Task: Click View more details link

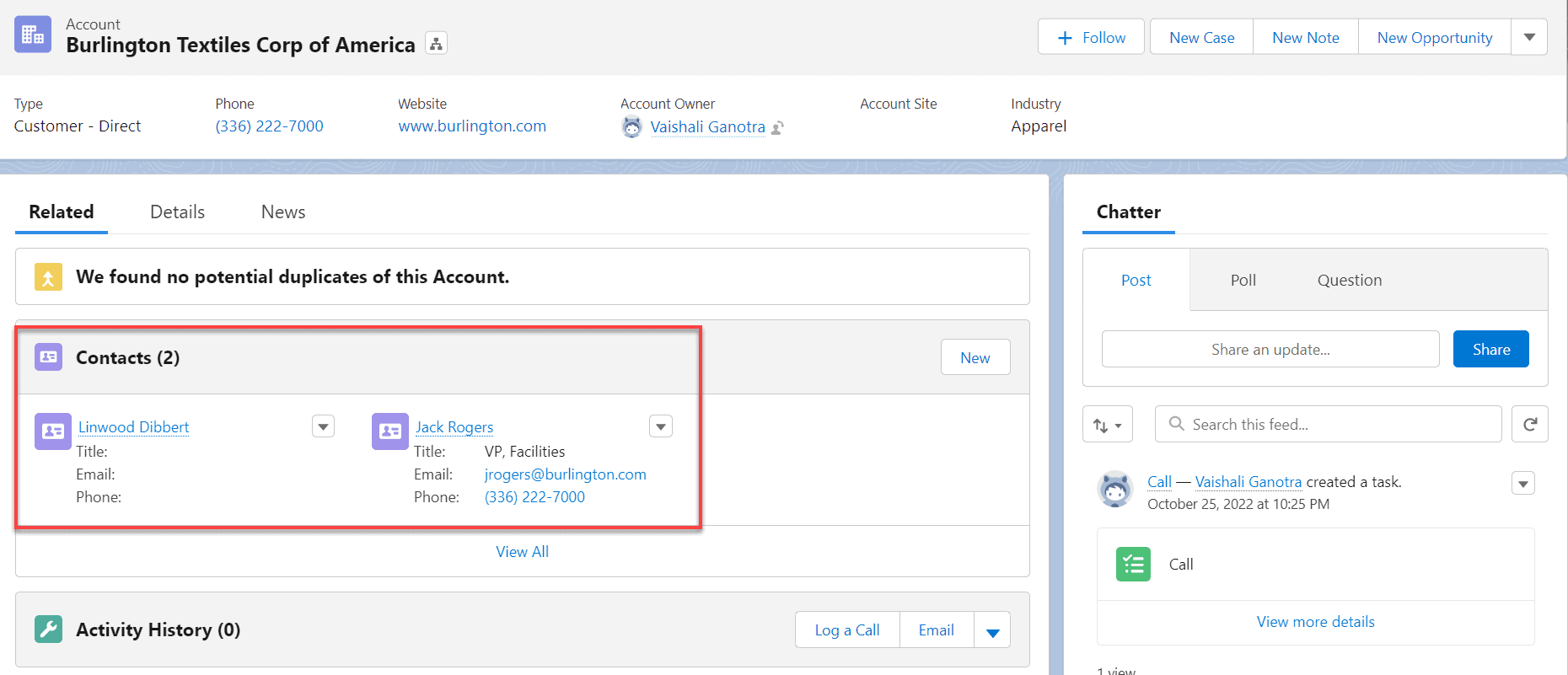Action: pos(1315,622)
